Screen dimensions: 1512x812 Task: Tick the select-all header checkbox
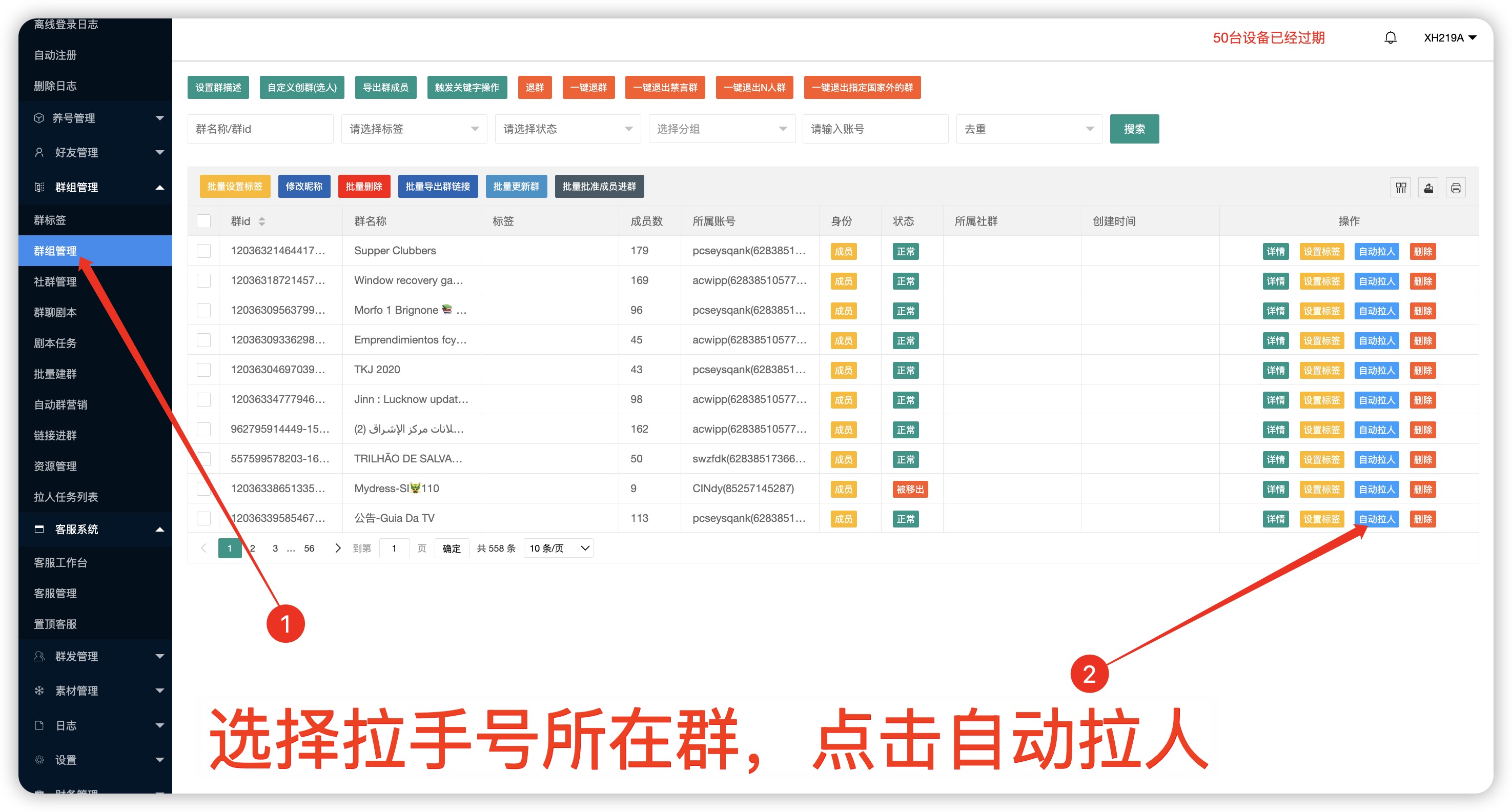pyautogui.click(x=203, y=221)
